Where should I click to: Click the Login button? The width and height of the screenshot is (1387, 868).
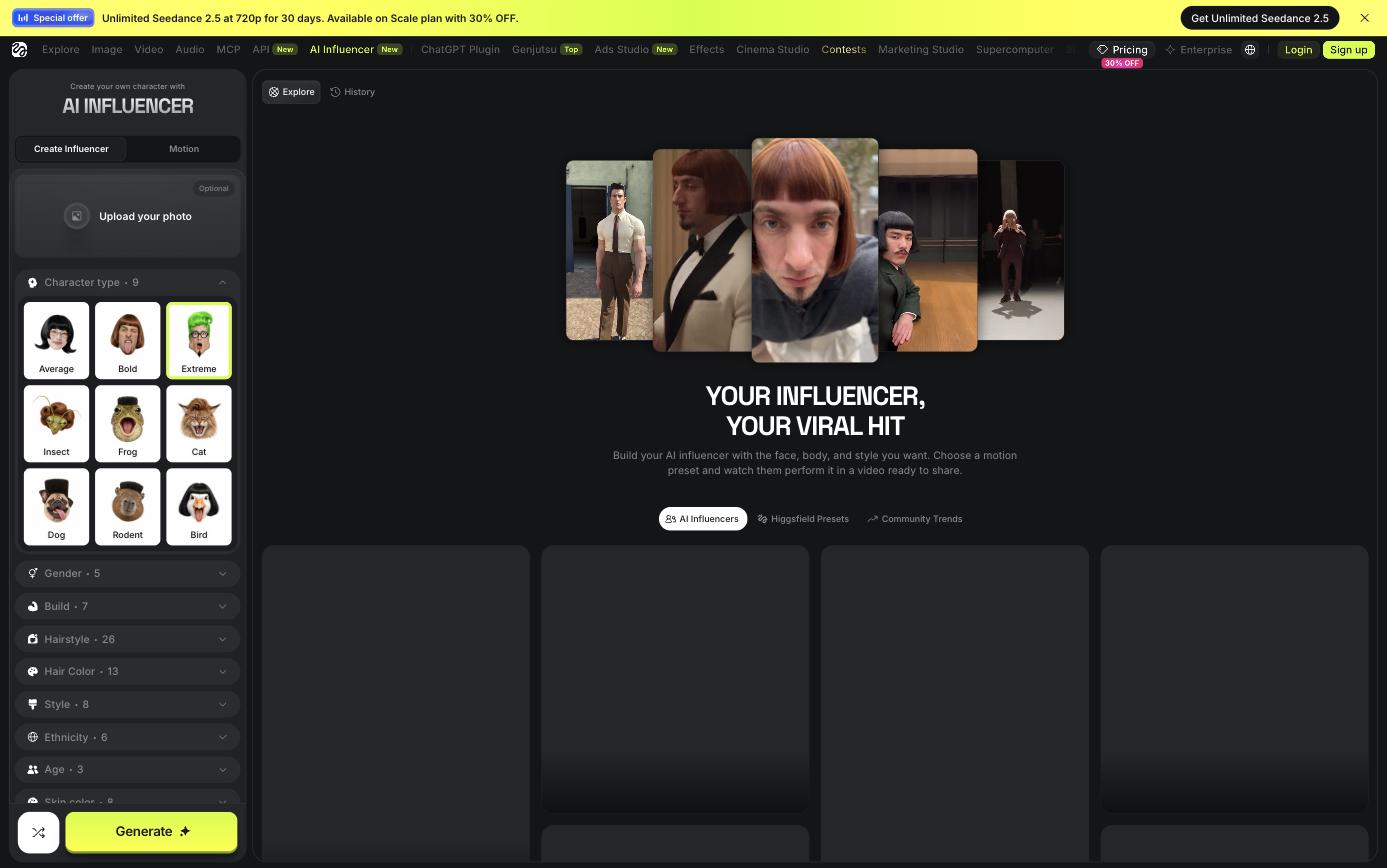[x=1298, y=49]
